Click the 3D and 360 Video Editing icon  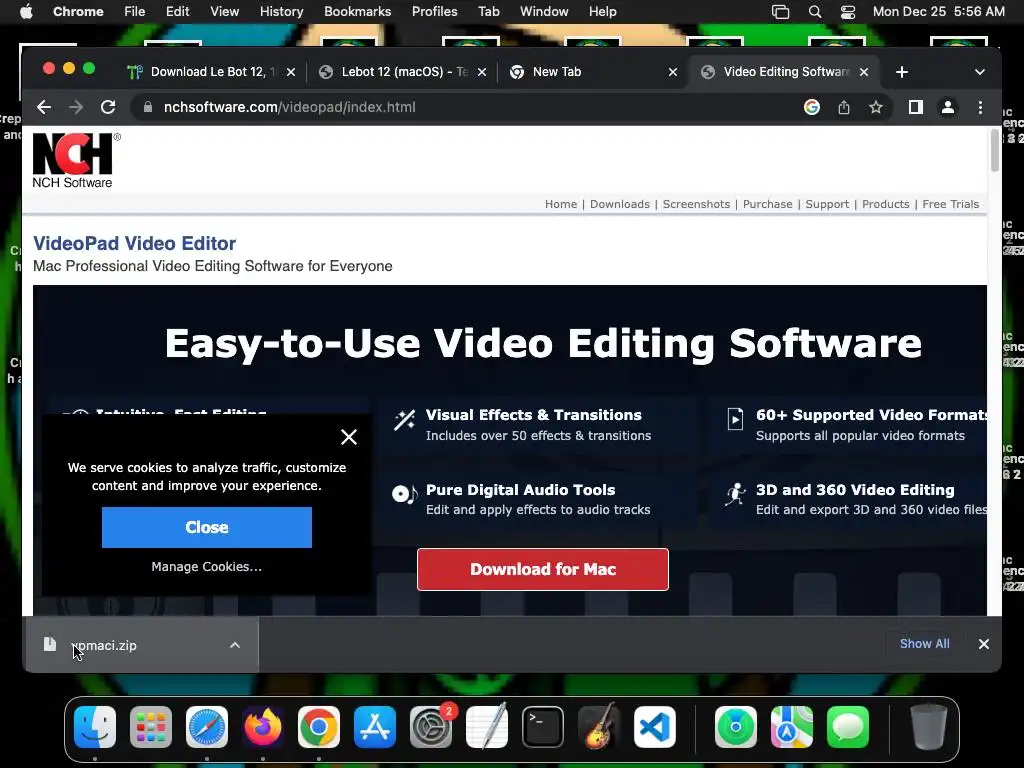pos(735,494)
